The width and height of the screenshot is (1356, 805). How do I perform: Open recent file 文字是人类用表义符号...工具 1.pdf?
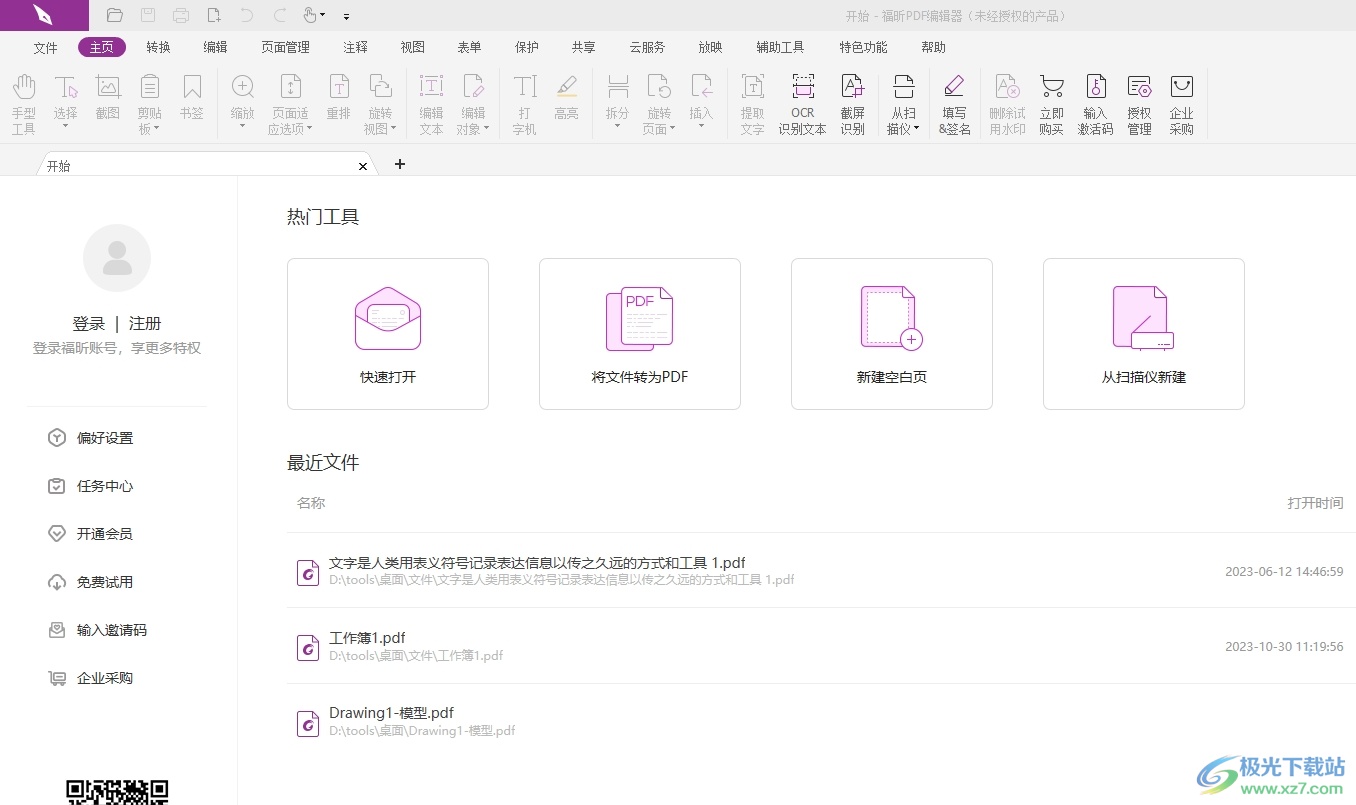(820, 570)
